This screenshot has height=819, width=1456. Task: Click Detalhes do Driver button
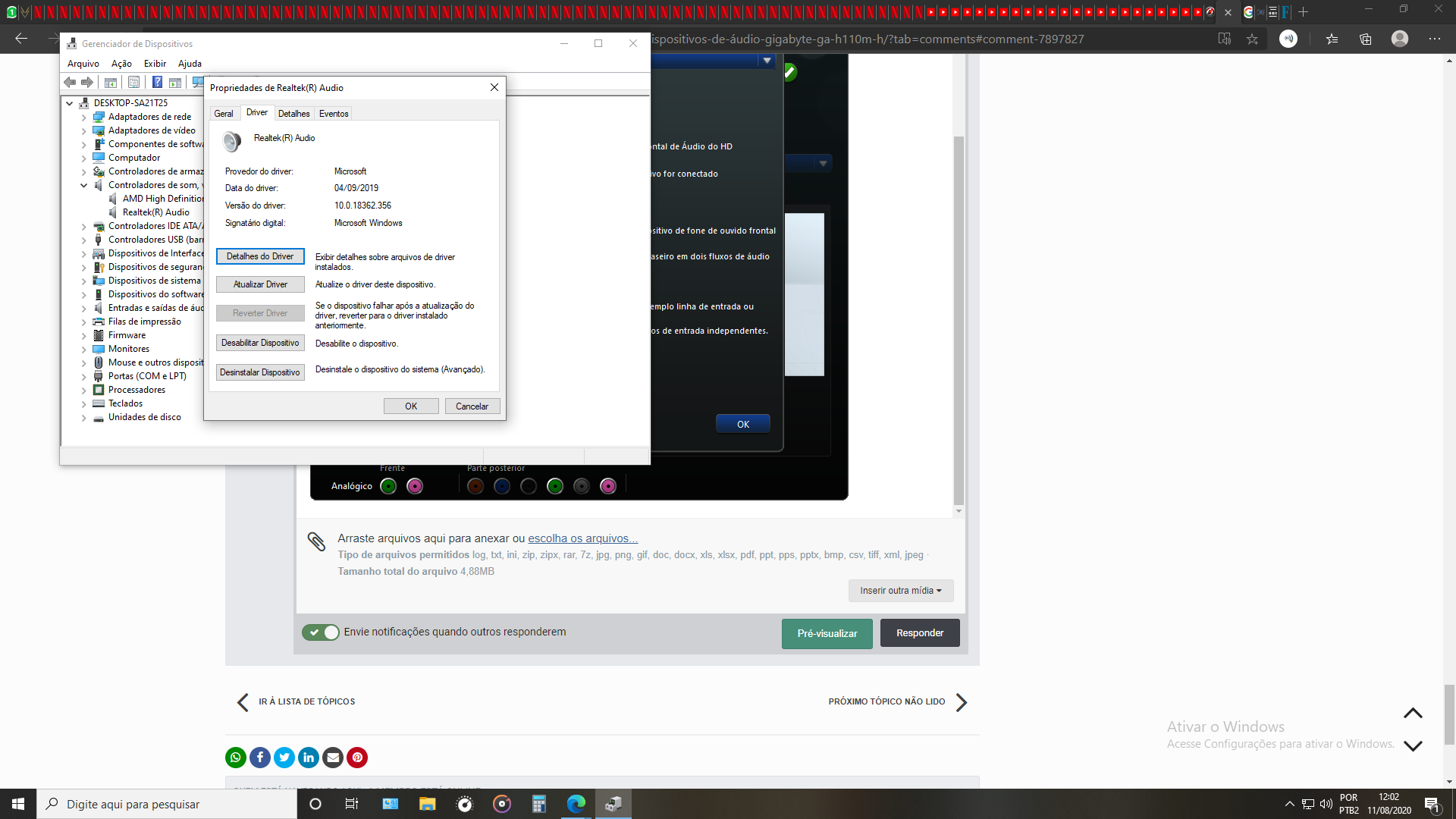[260, 256]
